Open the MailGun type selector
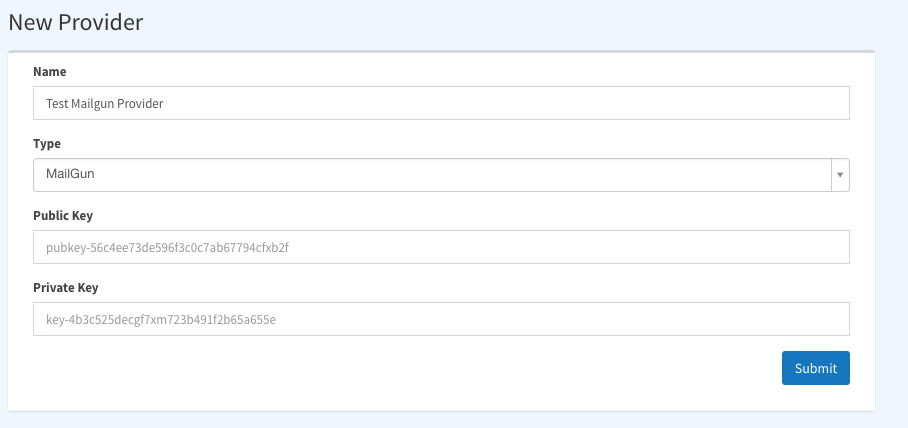The image size is (908, 428). coord(441,175)
